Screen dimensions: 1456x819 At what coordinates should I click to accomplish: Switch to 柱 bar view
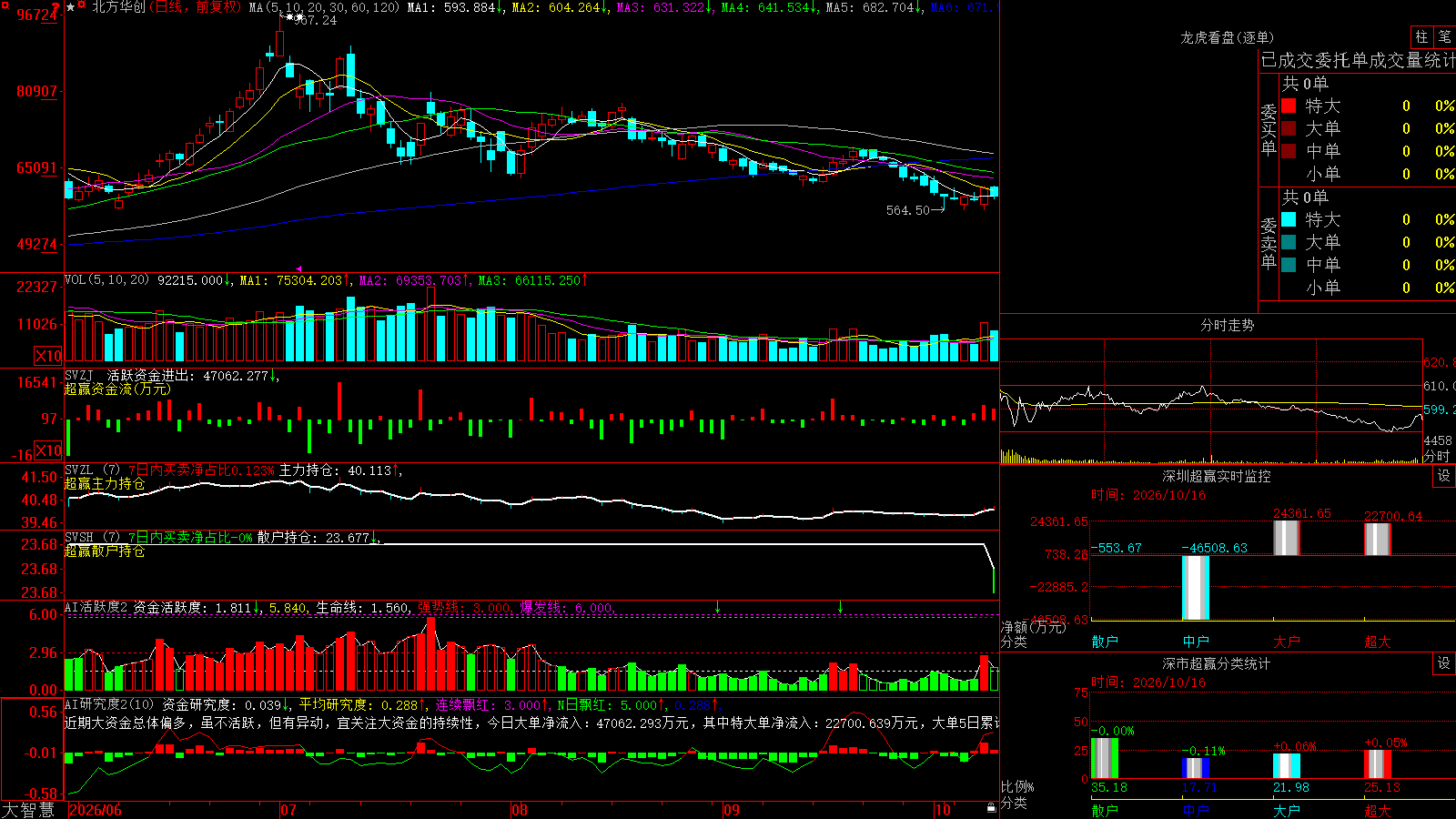tap(1421, 36)
